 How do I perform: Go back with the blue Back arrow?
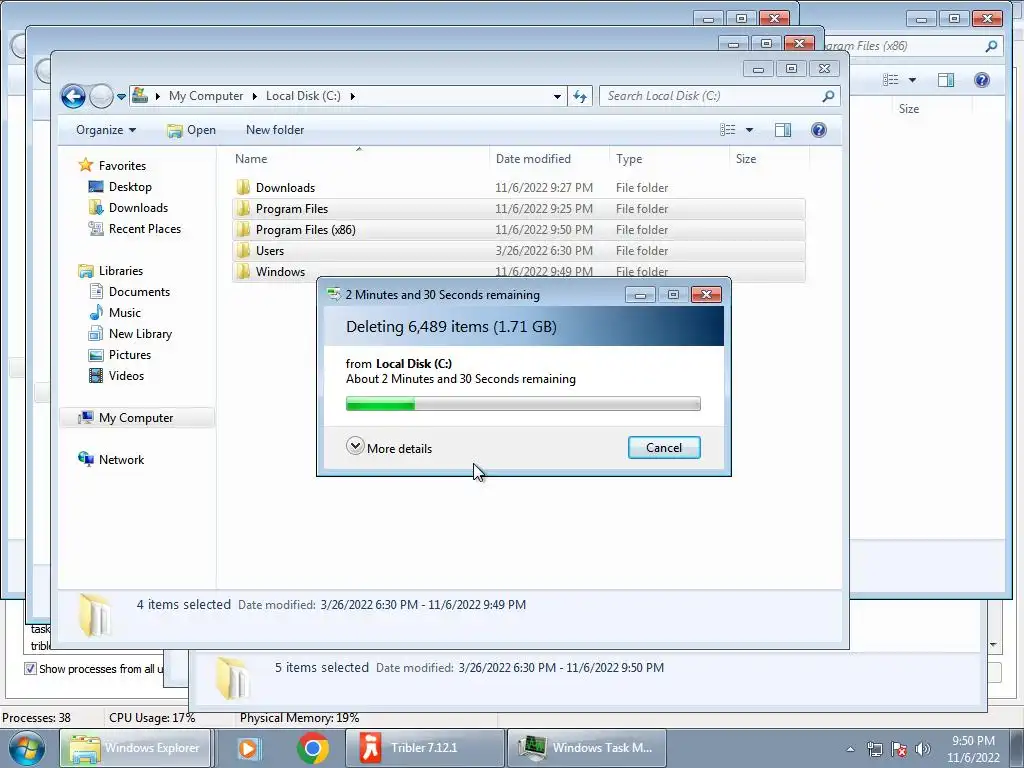pos(73,97)
